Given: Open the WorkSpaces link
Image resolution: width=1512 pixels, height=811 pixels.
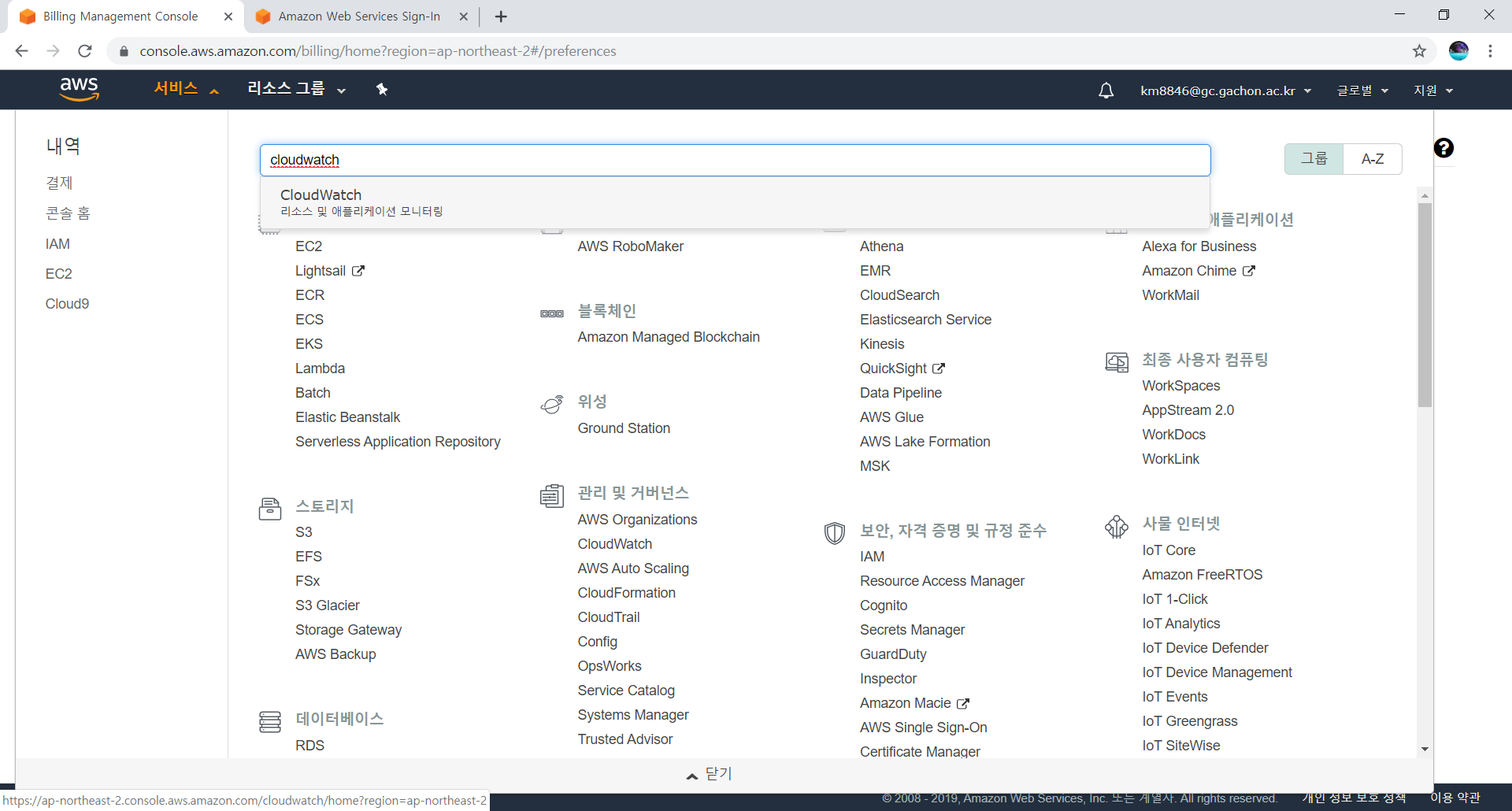Looking at the screenshot, I should click(x=1181, y=386).
